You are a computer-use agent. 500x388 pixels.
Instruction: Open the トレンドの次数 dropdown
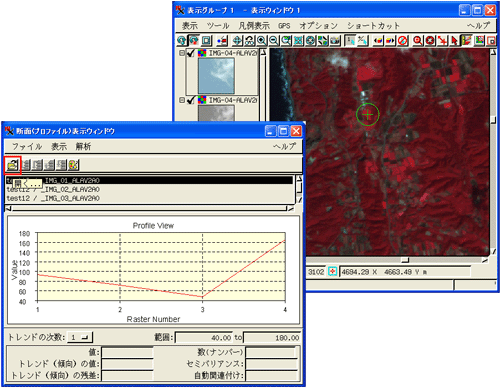point(80,337)
